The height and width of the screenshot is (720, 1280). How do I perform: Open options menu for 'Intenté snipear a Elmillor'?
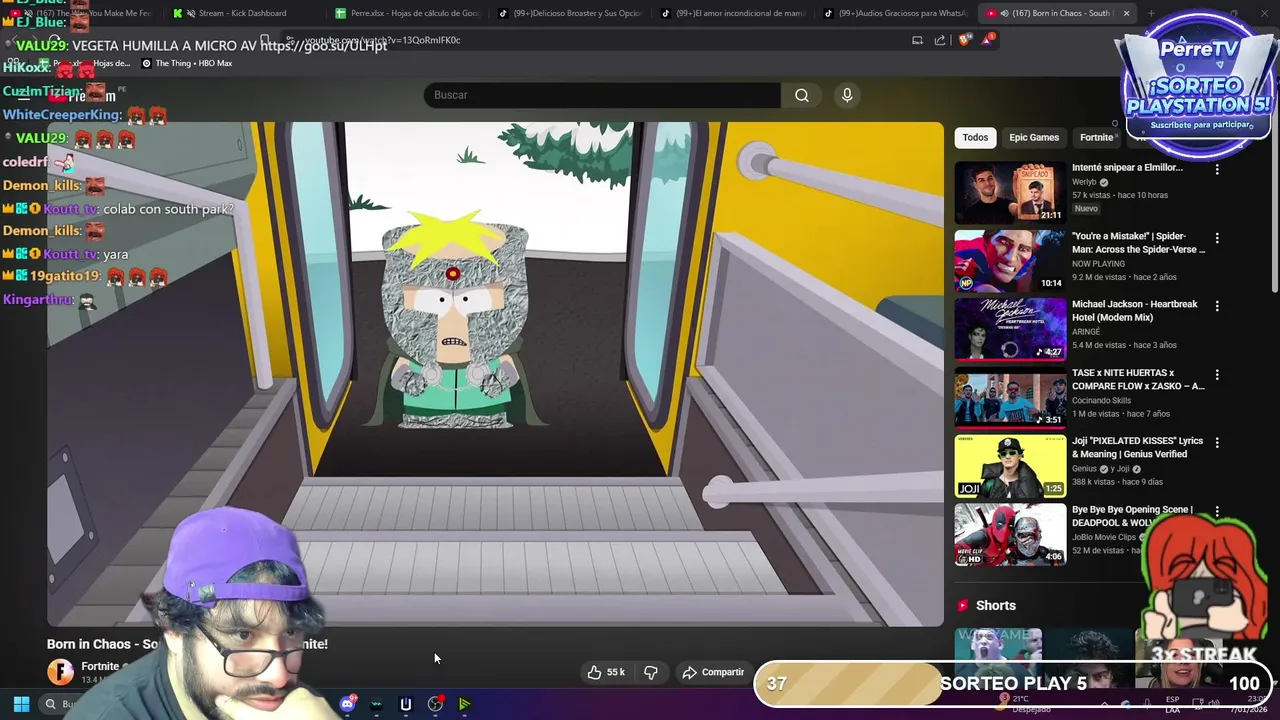click(1217, 170)
